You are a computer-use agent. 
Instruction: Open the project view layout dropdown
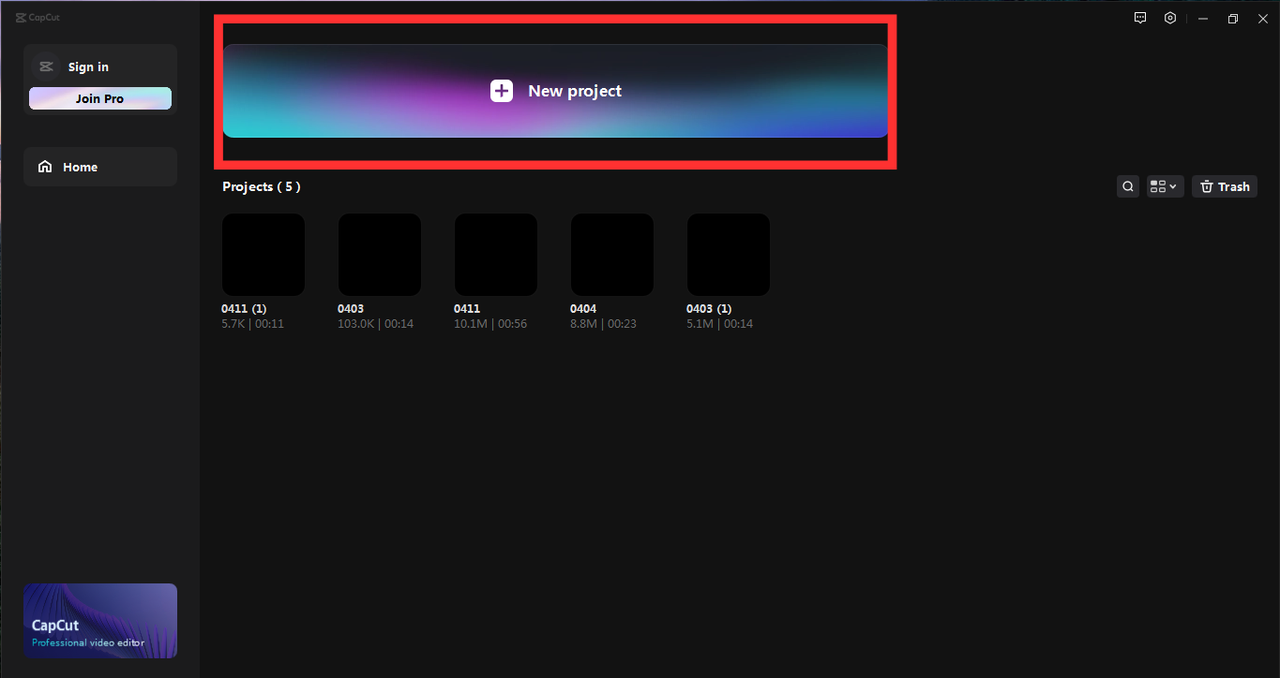tap(1165, 186)
